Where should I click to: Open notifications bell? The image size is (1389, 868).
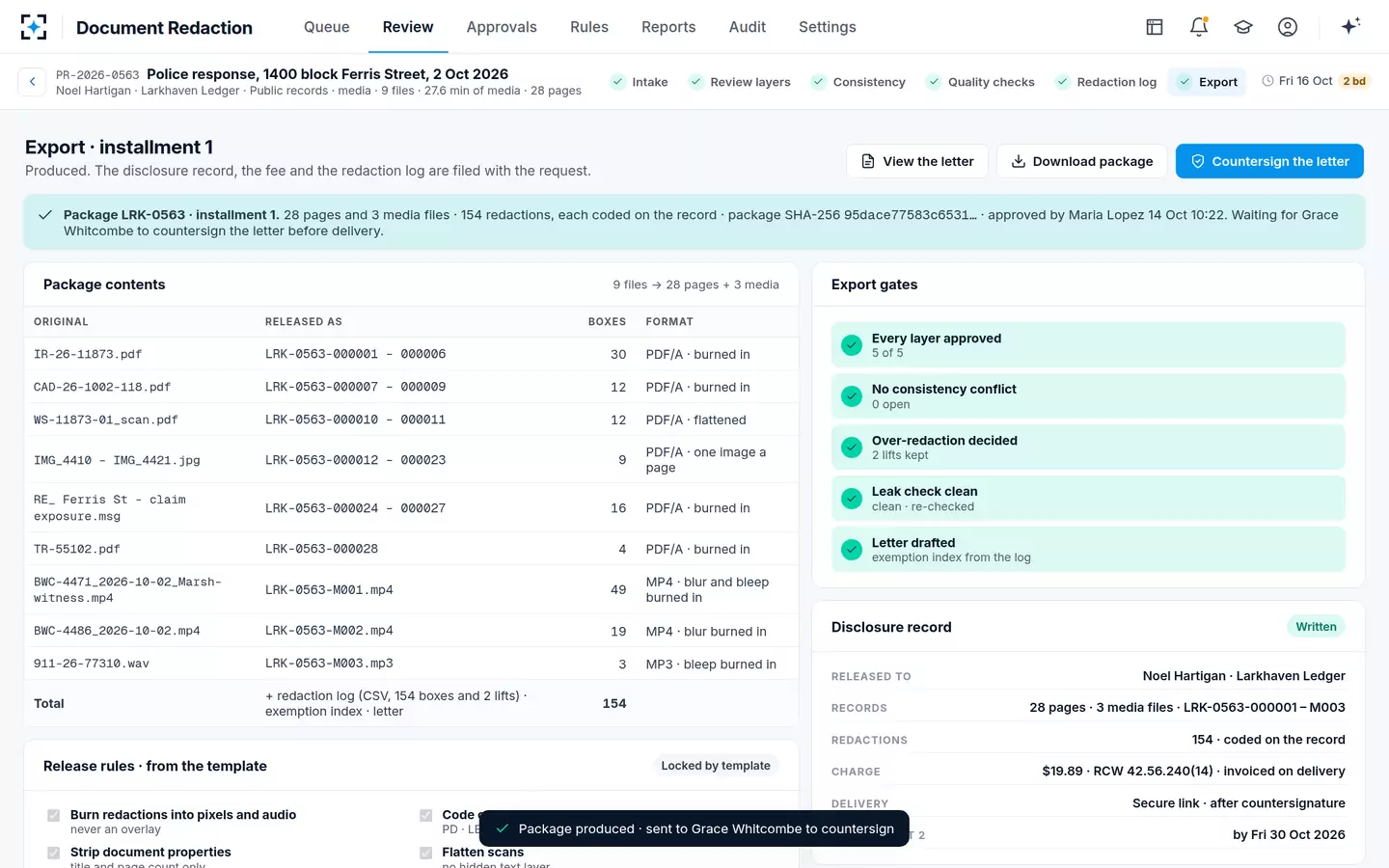point(1199,27)
